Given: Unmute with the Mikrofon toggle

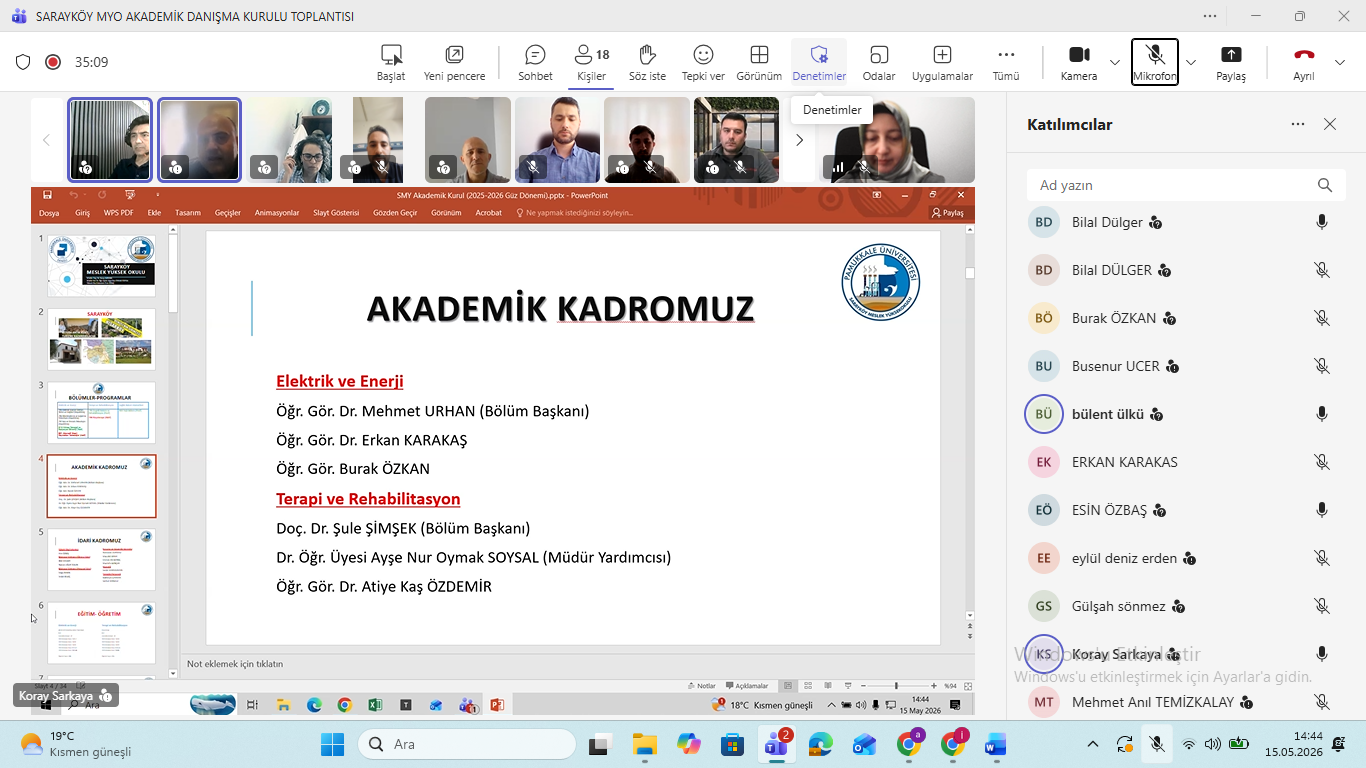Looking at the screenshot, I should 1155,62.
